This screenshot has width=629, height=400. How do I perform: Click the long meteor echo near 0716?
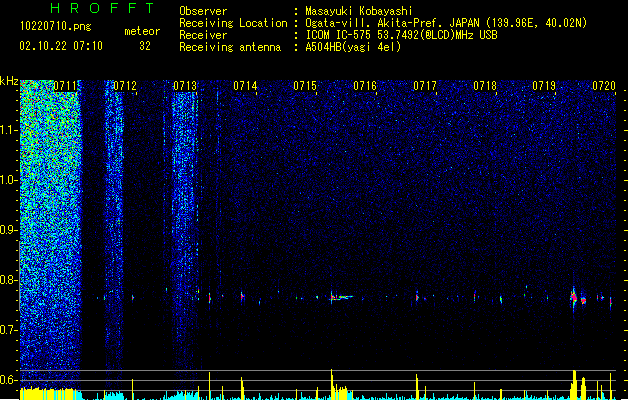pyautogui.click(x=341, y=297)
